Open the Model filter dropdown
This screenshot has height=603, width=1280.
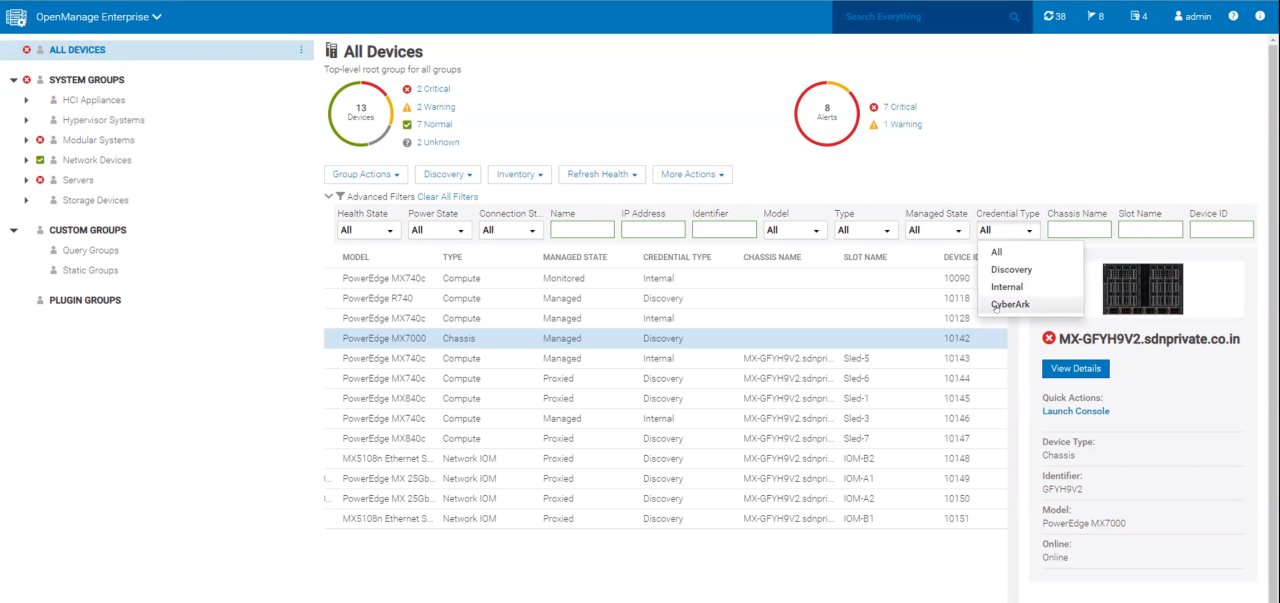coord(795,230)
